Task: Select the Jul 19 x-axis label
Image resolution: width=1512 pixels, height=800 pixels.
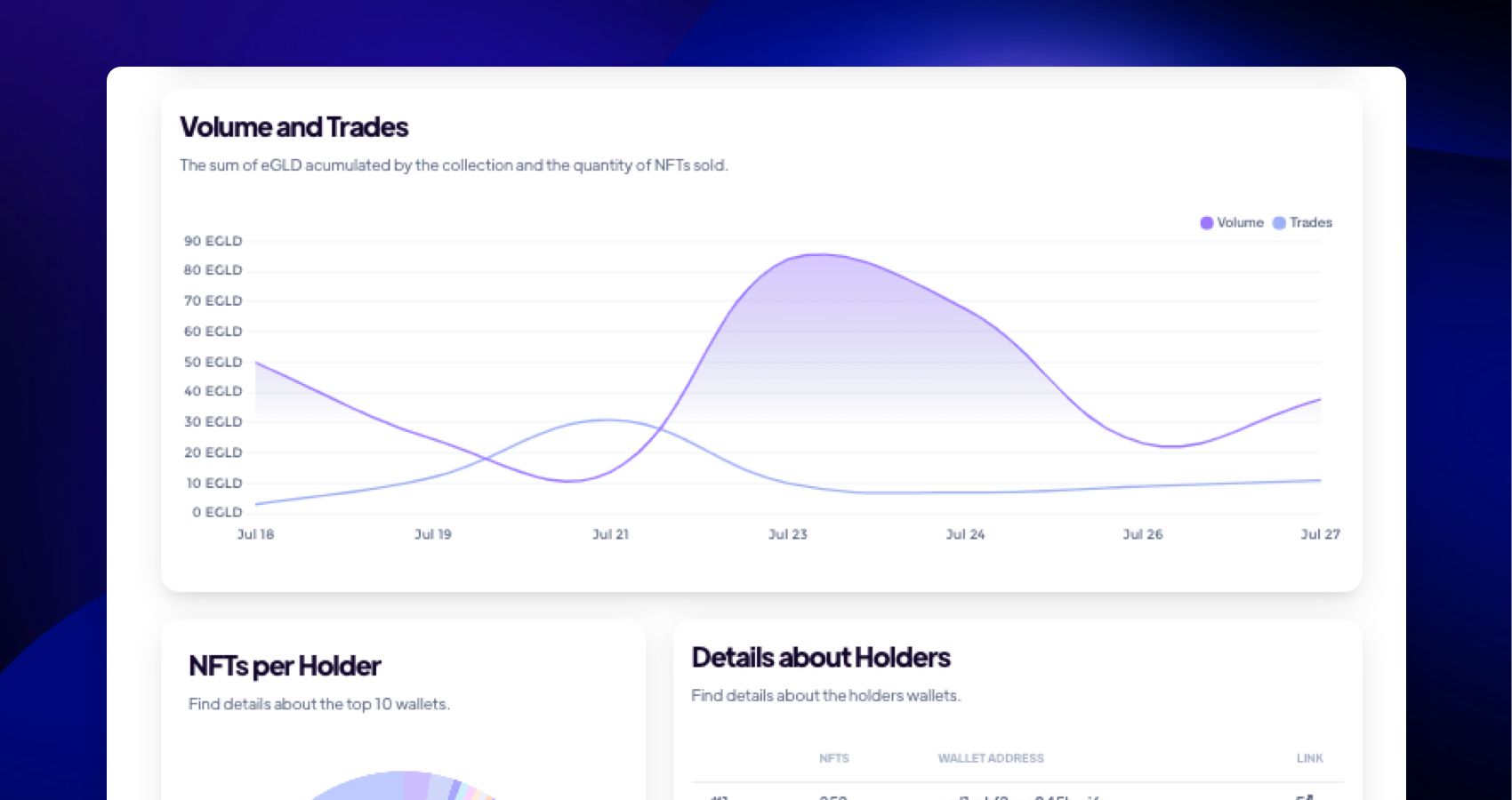Action: [x=433, y=534]
